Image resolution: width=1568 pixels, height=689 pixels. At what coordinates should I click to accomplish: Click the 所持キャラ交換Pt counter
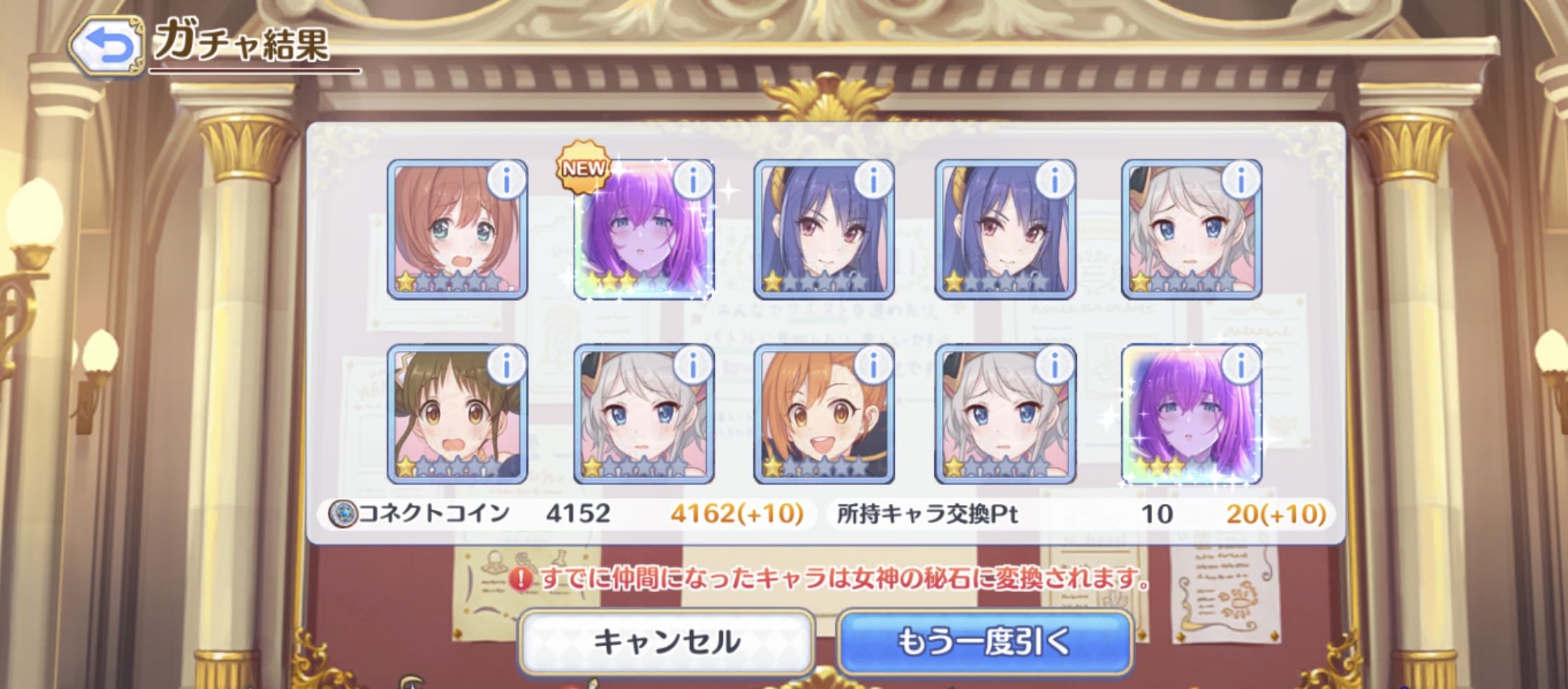[x=1081, y=514]
